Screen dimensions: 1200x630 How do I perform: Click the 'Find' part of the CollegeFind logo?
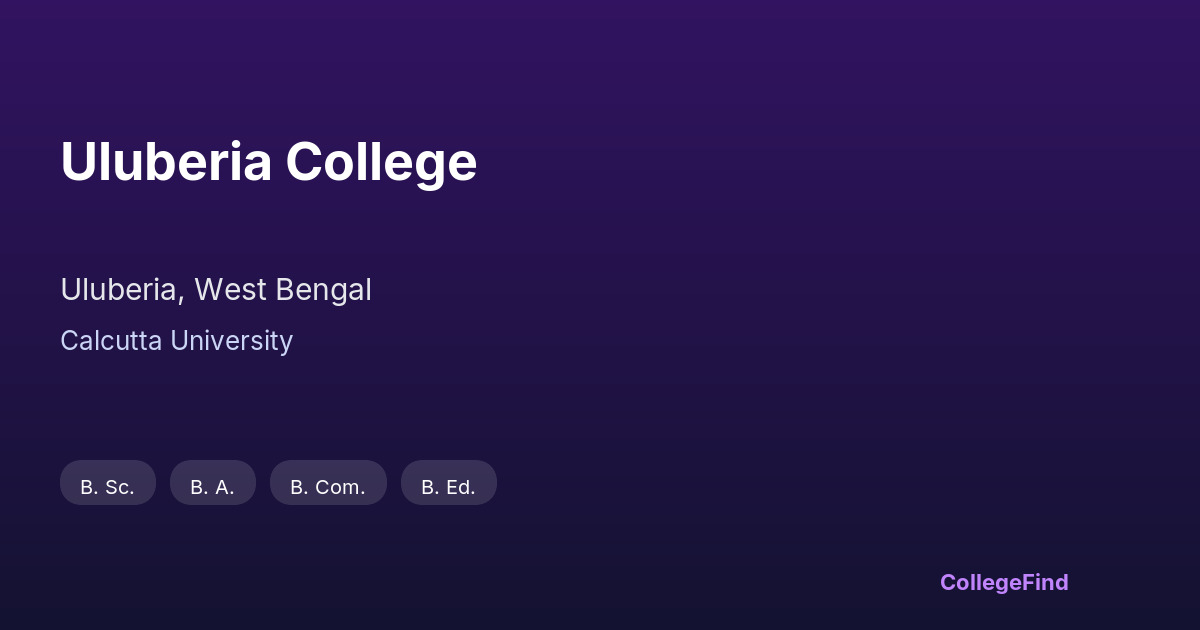[x=1045, y=582]
